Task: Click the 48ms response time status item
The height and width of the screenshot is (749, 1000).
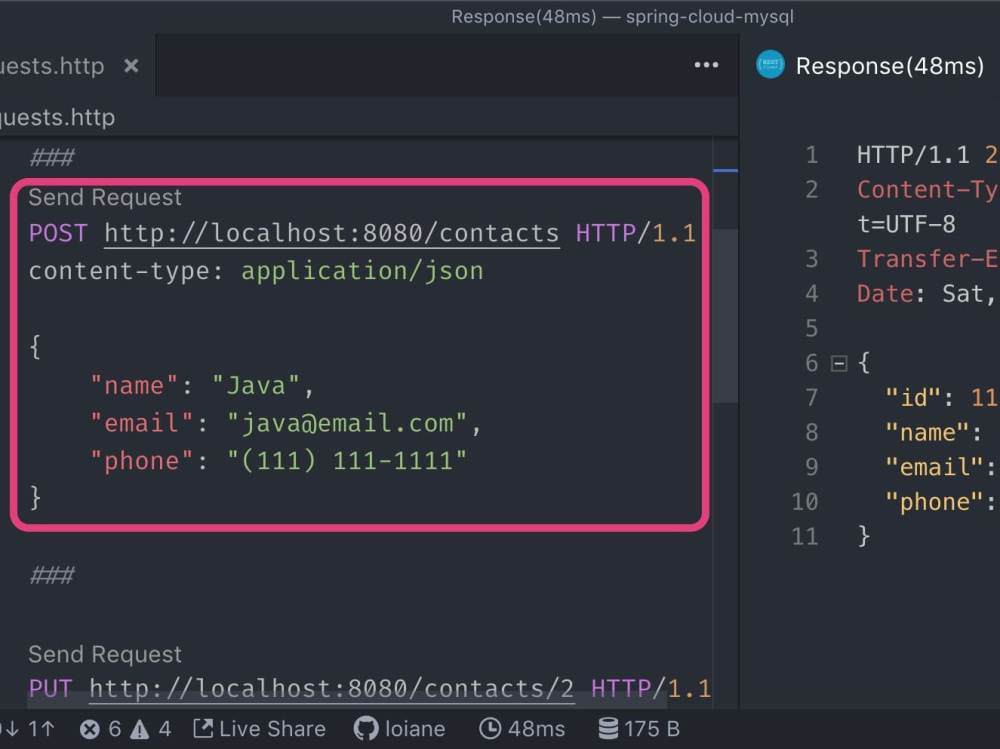Action: (x=522, y=729)
